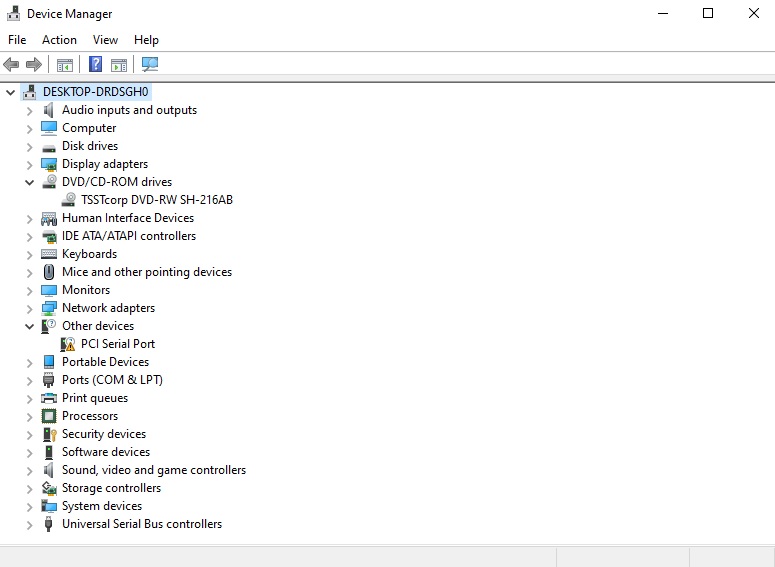Expand the Display adapters category
Image resolution: width=775 pixels, height=567 pixels.
coord(29,165)
